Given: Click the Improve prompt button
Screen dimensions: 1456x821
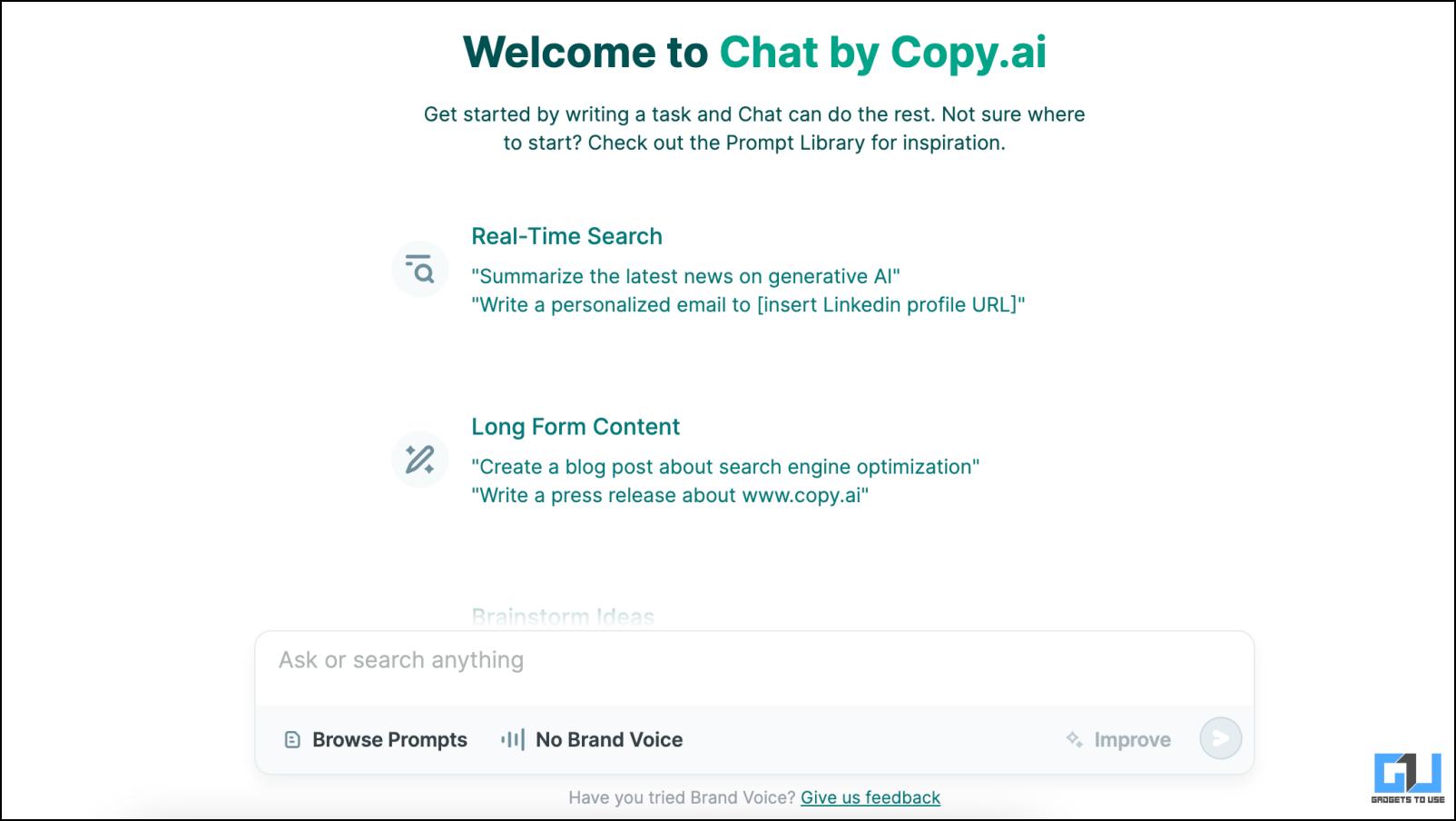Looking at the screenshot, I should pyautogui.click(x=1118, y=739).
